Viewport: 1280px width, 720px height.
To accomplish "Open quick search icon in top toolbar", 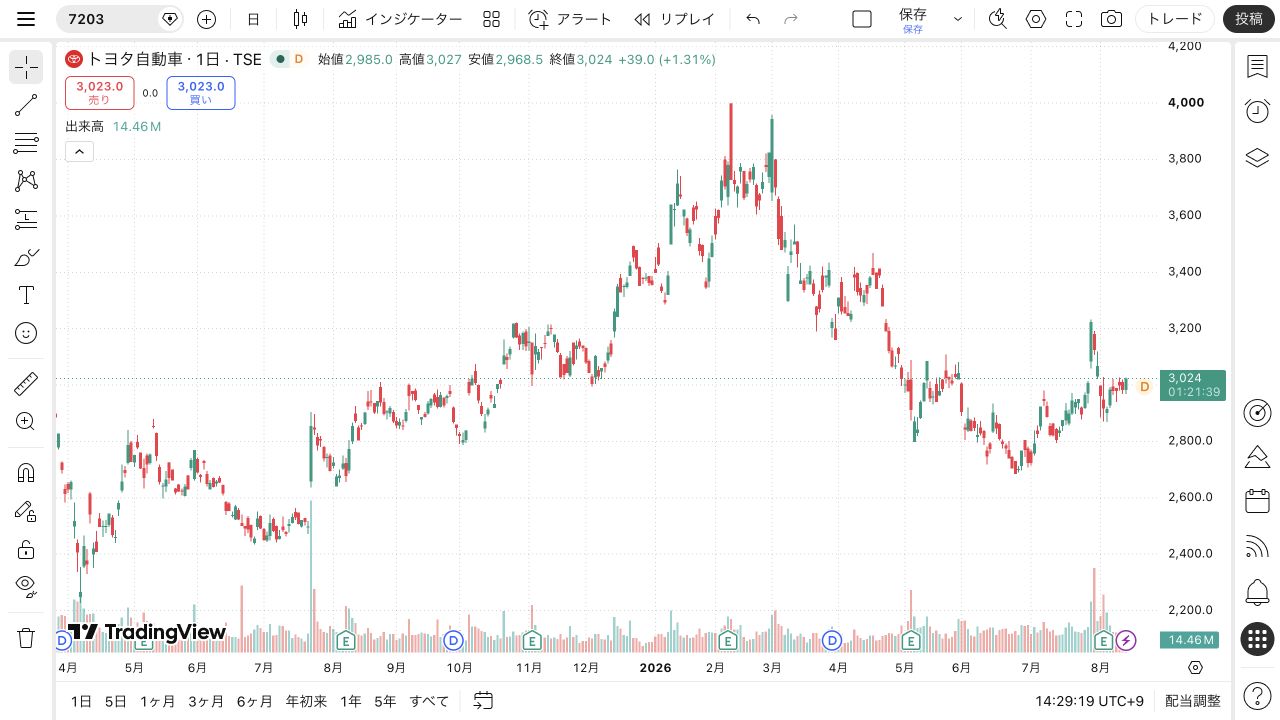I will (997, 19).
